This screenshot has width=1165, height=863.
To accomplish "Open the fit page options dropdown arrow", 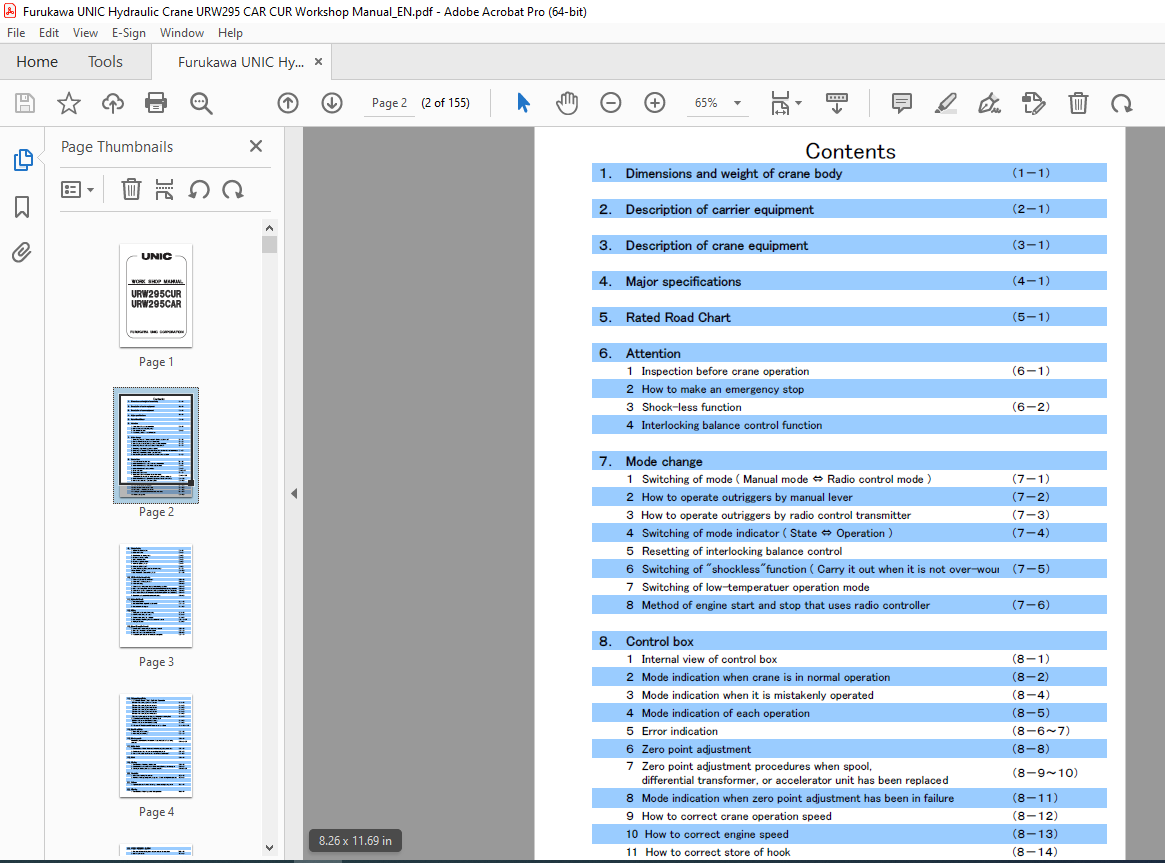I will (x=799, y=103).
